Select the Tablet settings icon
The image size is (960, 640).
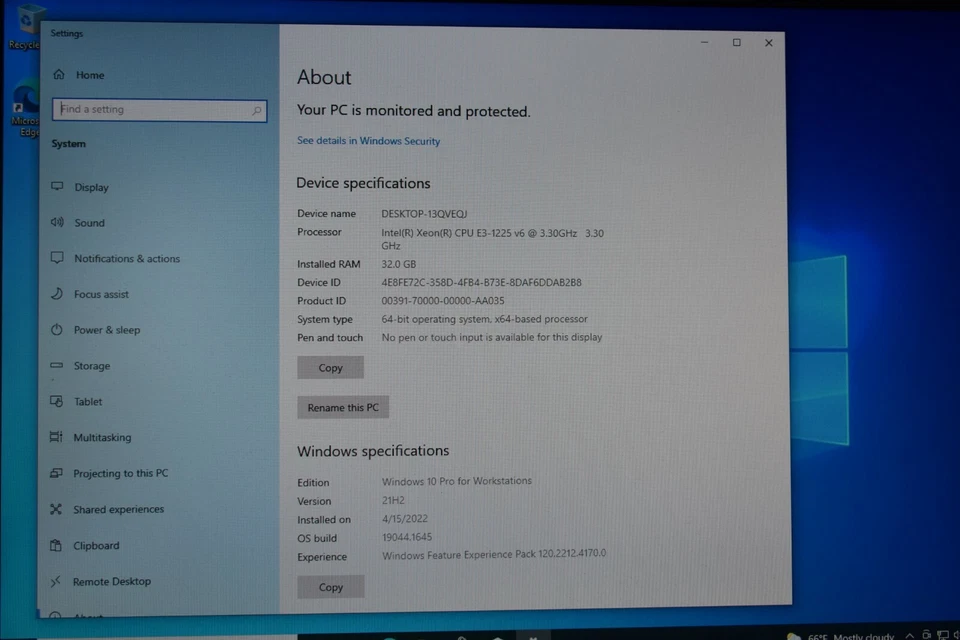click(56, 401)
